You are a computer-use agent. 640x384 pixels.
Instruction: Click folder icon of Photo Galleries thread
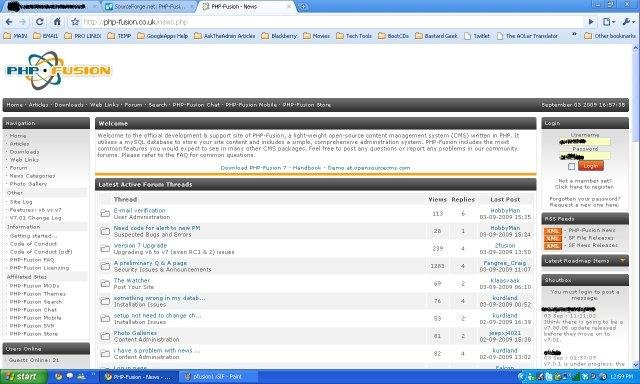105,336
